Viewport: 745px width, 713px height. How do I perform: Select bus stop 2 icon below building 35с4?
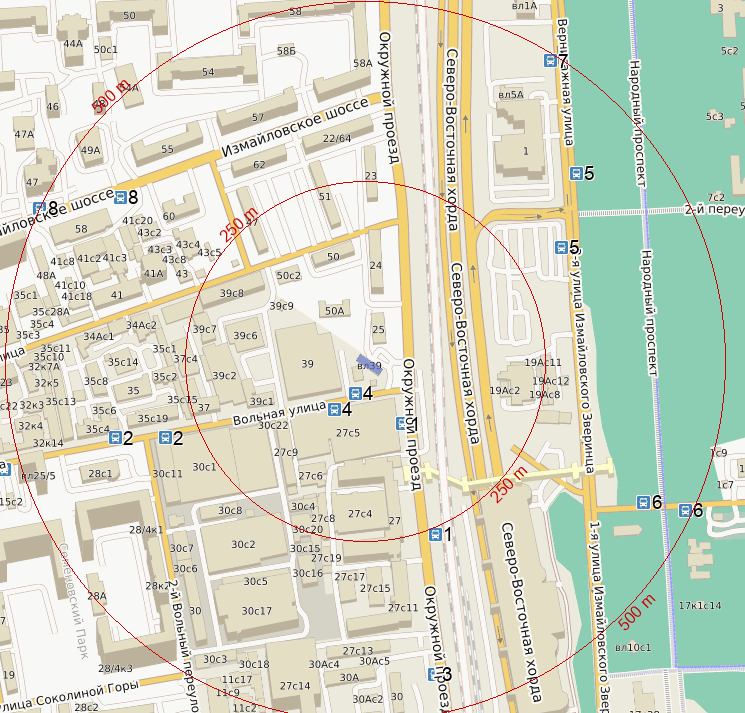pyautogui.click(x=115, y=437)
